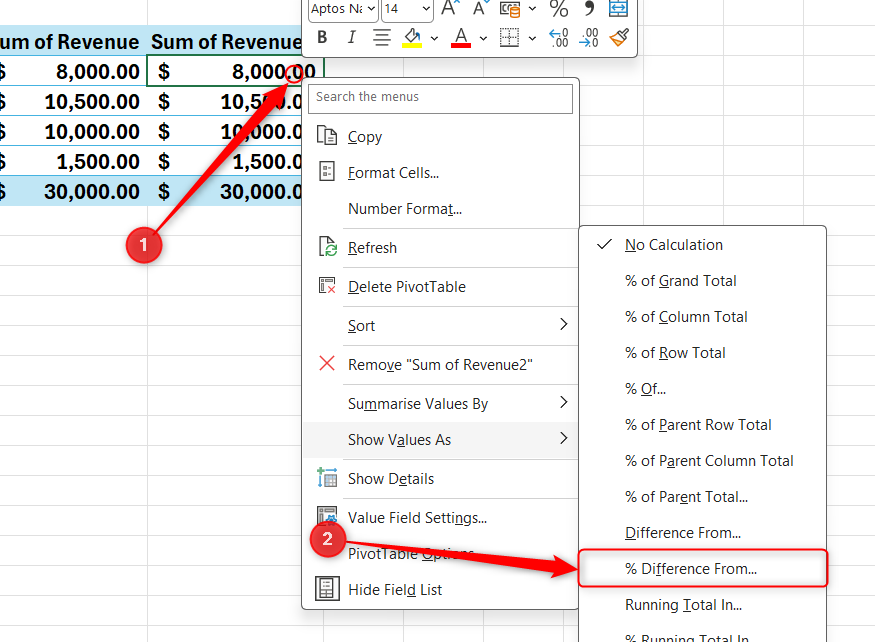Toggle italic in mini toolbar
This screenshot has height=642, width=875.
click(x=351, y=37)
